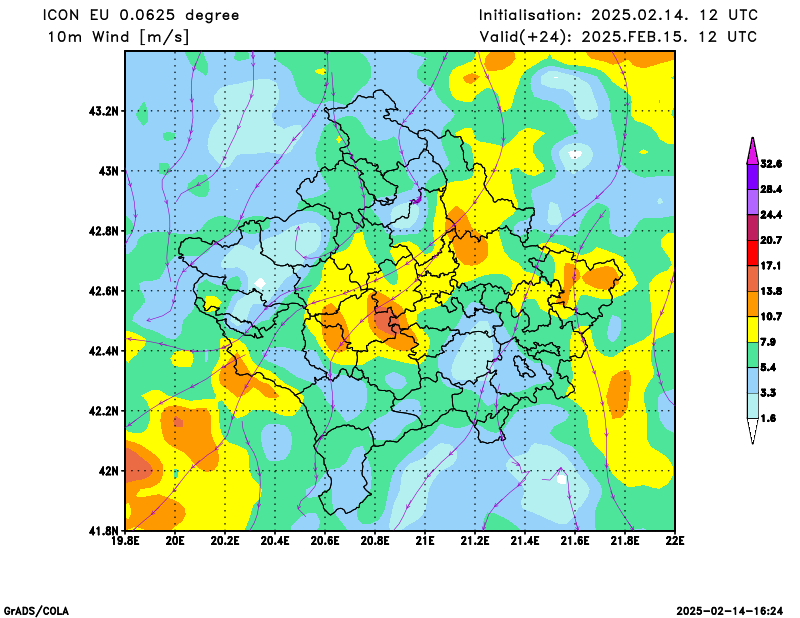Screen dimensions: 800x618
Task: Click the 21.8E longitude label
Action: [x=625, y=541]
